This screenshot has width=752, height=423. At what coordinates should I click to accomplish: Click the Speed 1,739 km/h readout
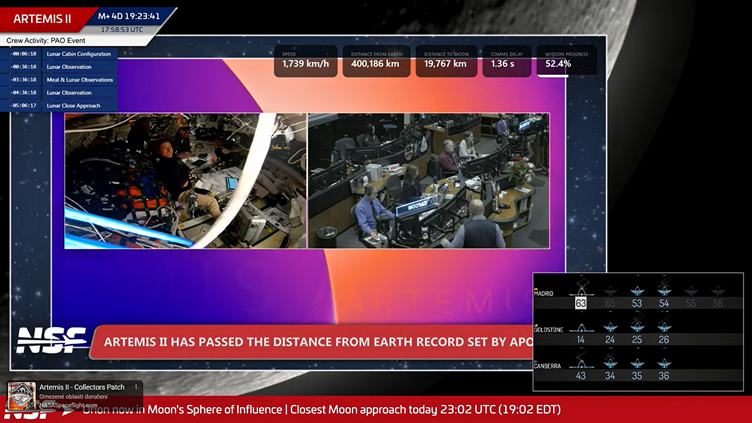(305, 61)
